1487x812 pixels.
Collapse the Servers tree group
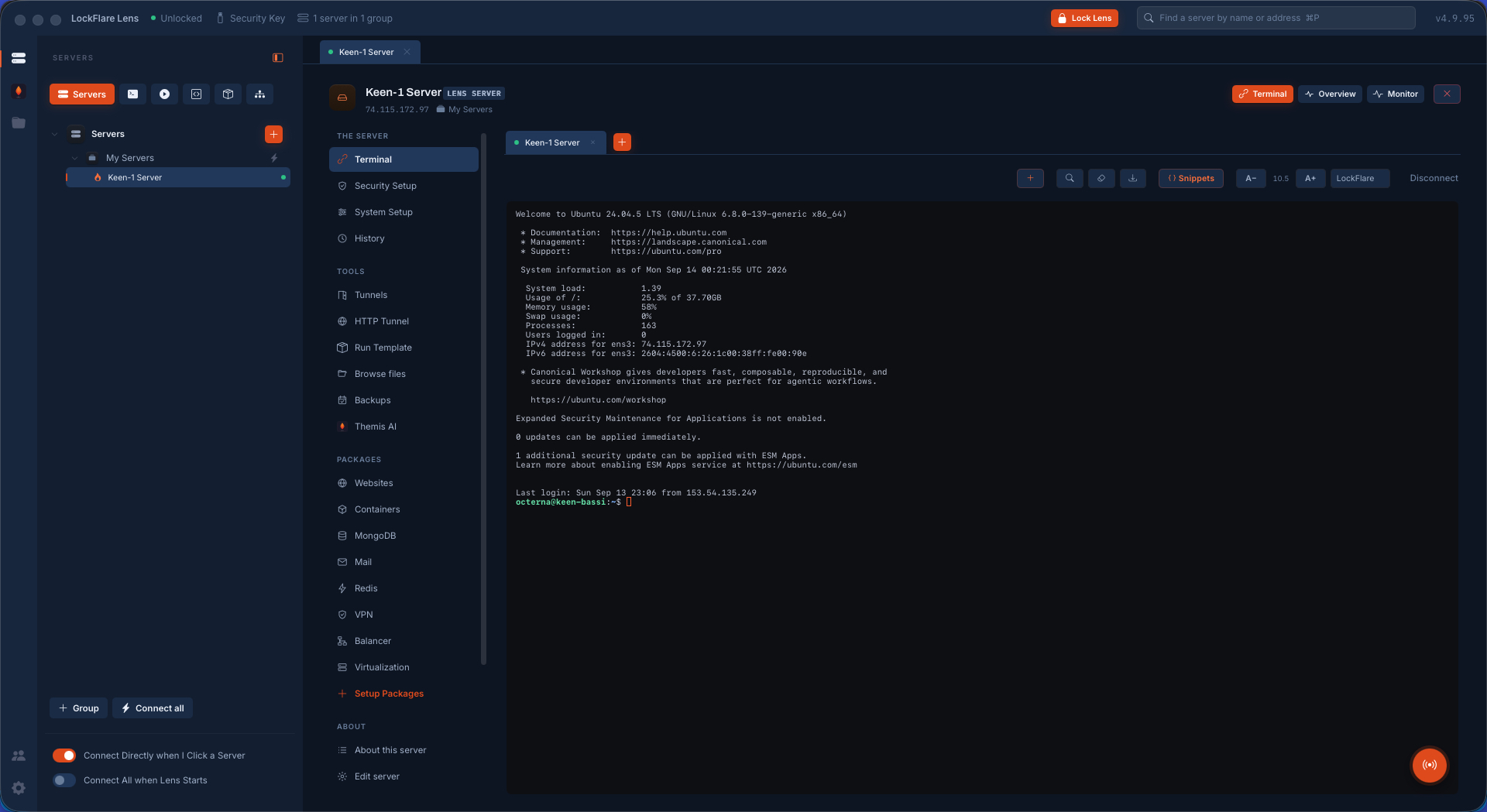click(x=54, y=135)
